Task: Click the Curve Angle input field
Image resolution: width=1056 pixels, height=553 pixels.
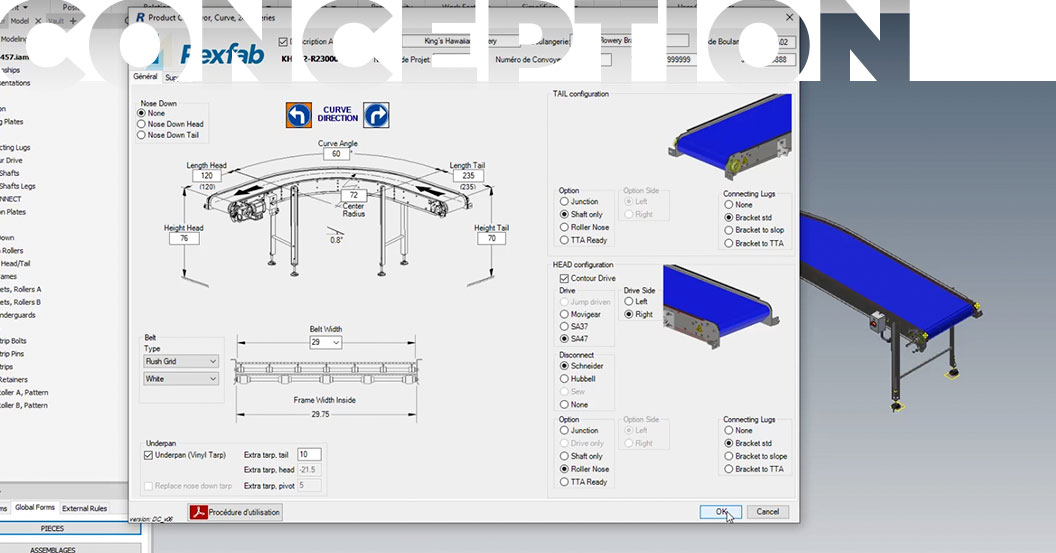Action: coord(337,154)
